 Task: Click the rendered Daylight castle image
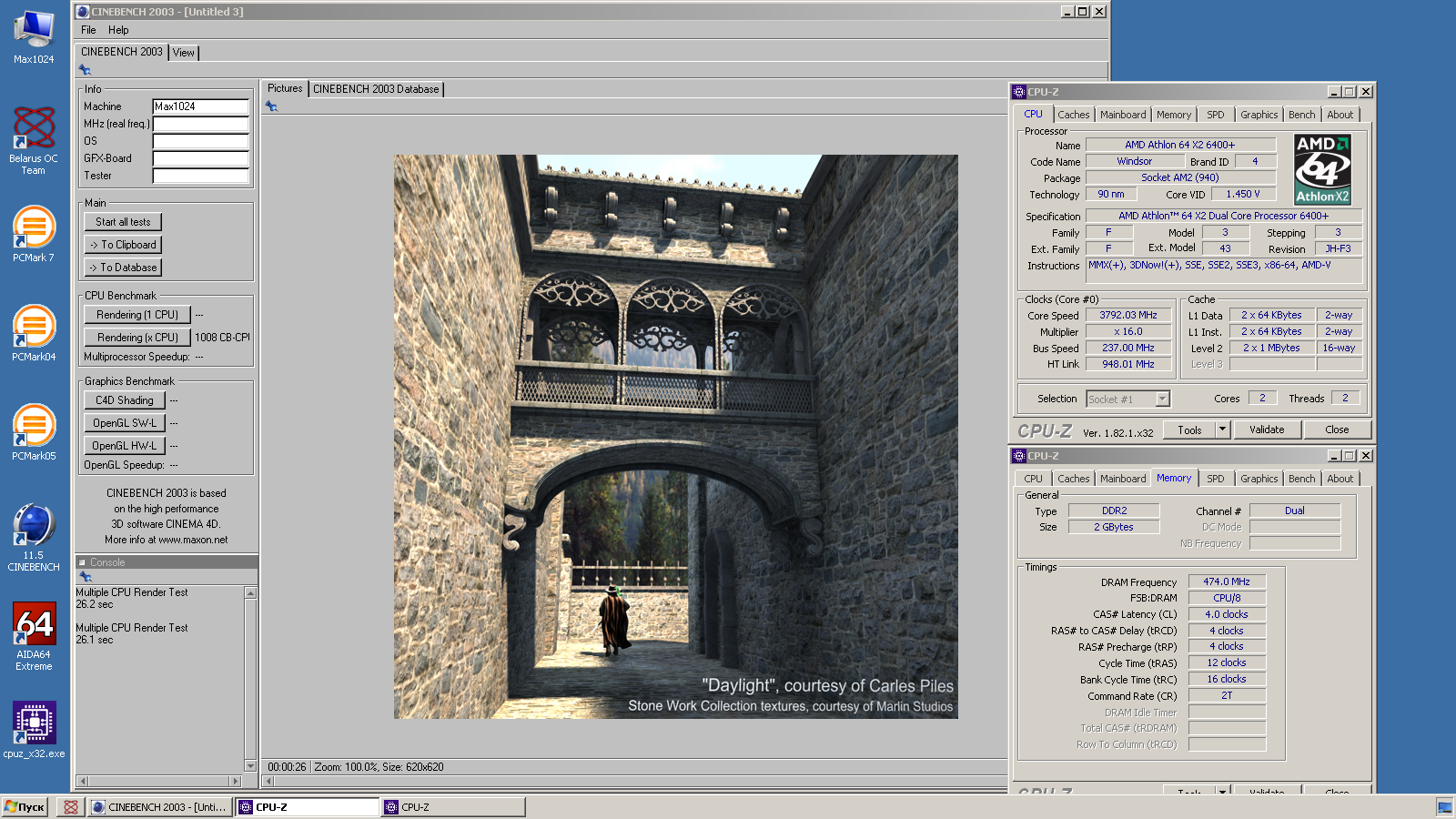pyautogui.click(x=675, y=437)
